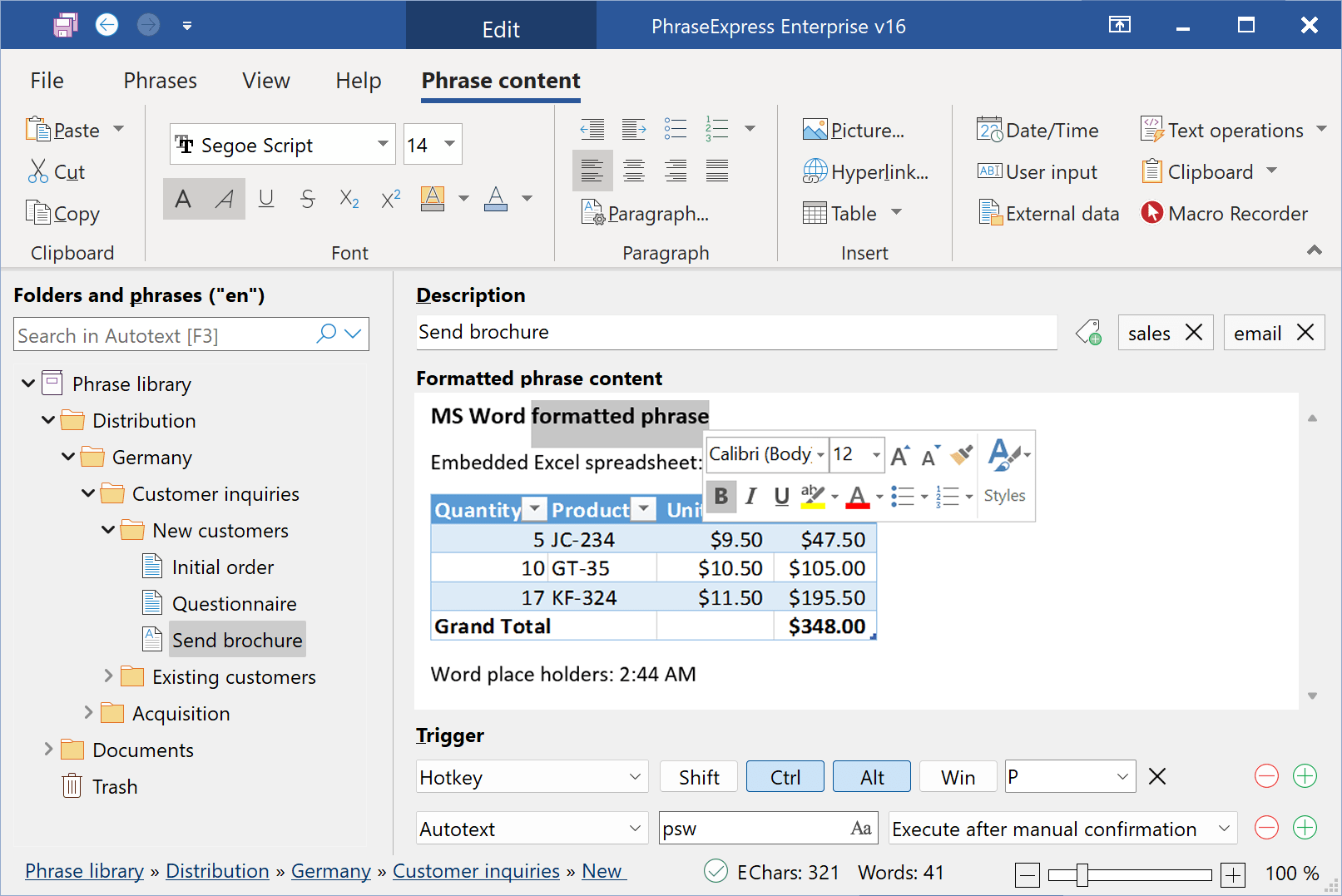Toggle left alignment button
Viewport: 1342px width, 896px height.
point(592,171)
